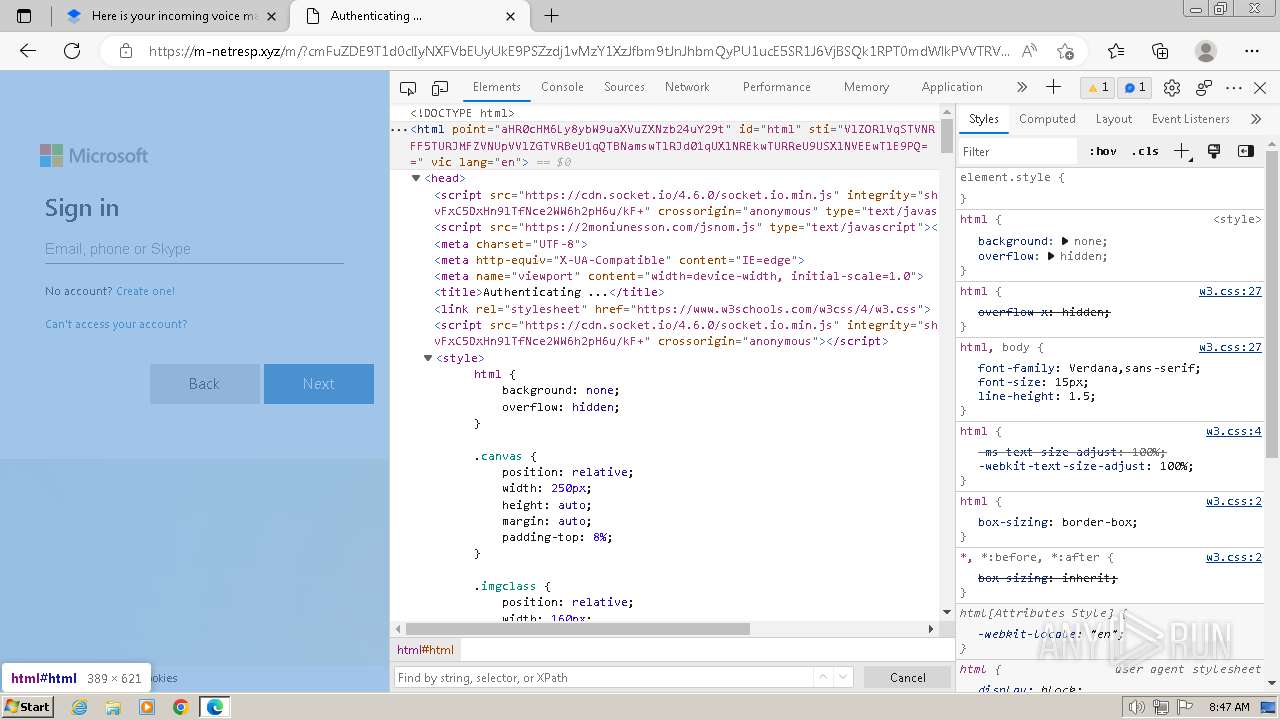
Task: Toggle the :hov element state panel
Action: point(1103,151)
